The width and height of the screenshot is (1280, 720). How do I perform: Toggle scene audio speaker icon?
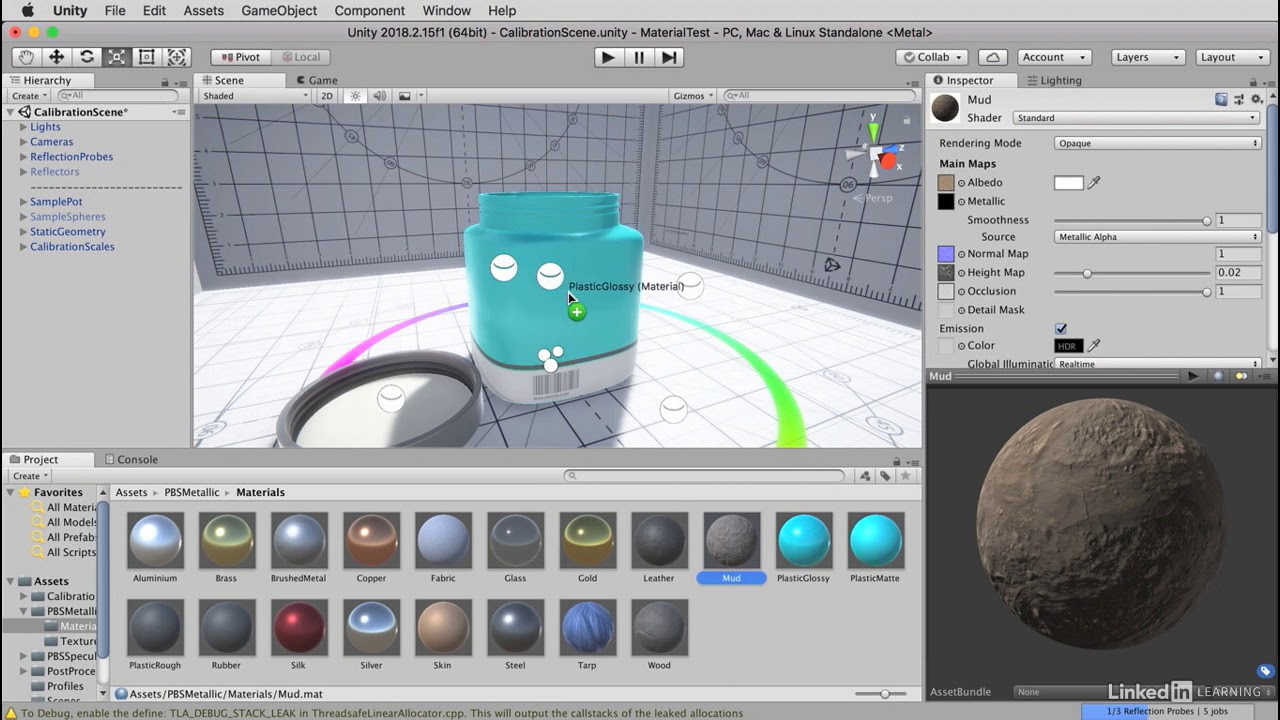coord(380,96)
